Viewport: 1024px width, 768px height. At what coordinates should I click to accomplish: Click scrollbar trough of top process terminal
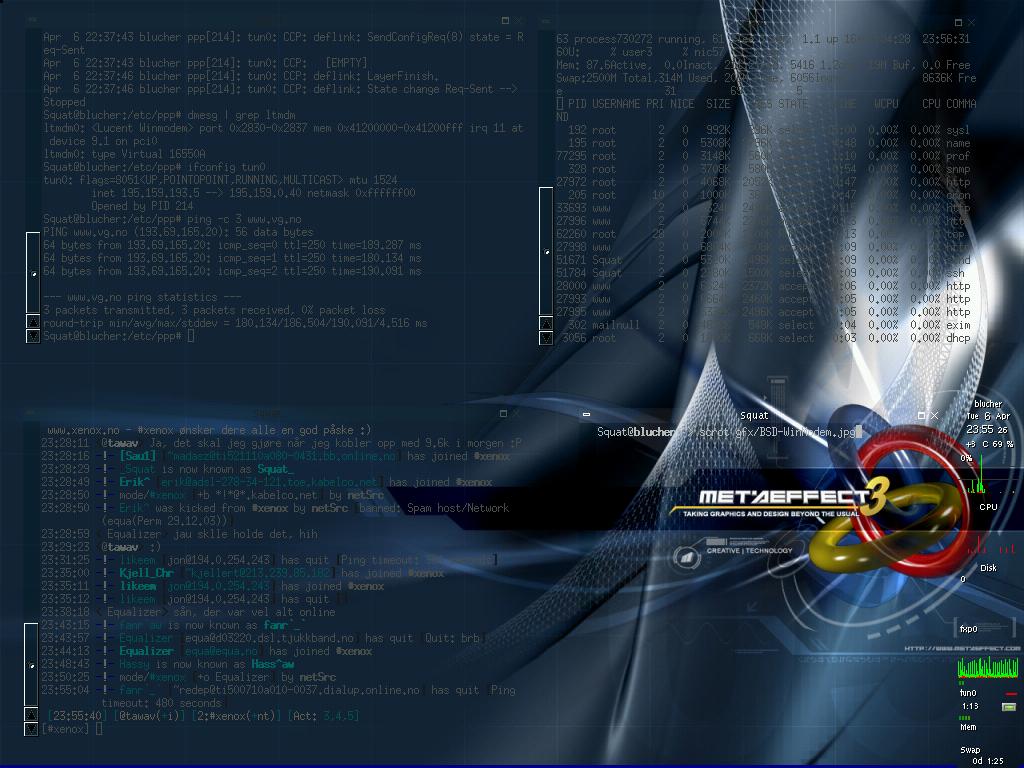546,251
